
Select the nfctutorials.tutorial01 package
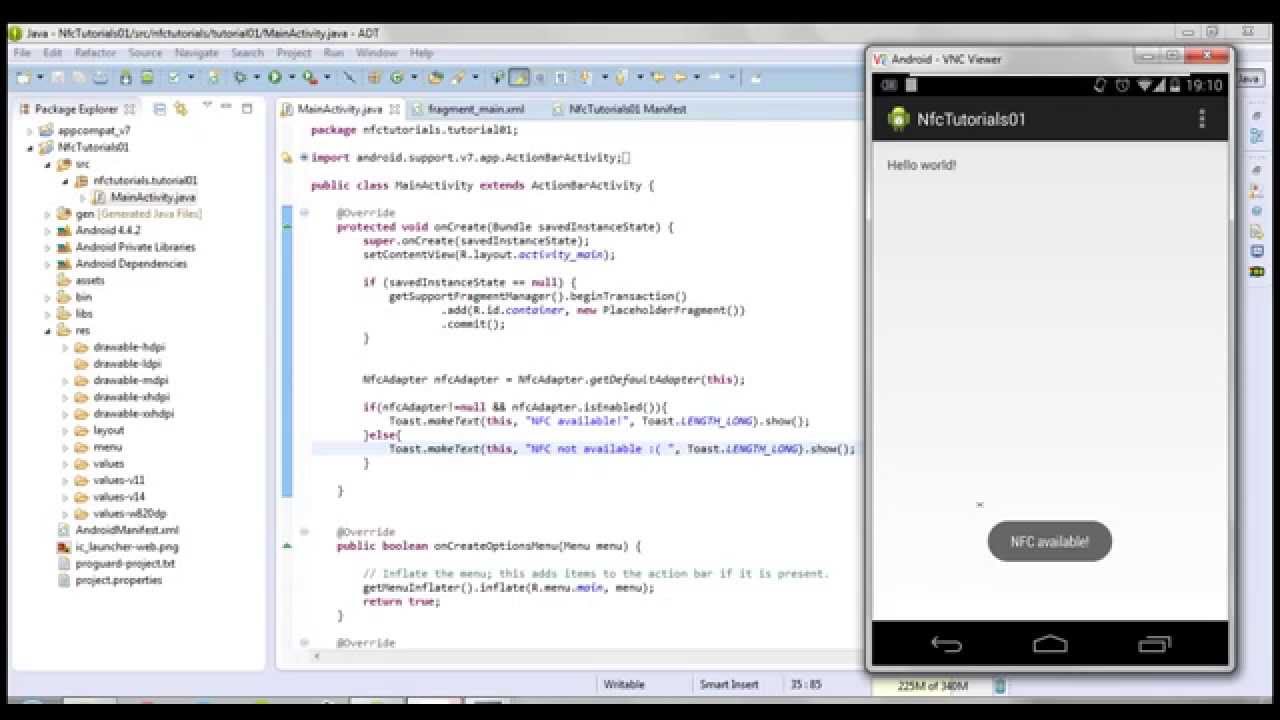click(145, 181)
